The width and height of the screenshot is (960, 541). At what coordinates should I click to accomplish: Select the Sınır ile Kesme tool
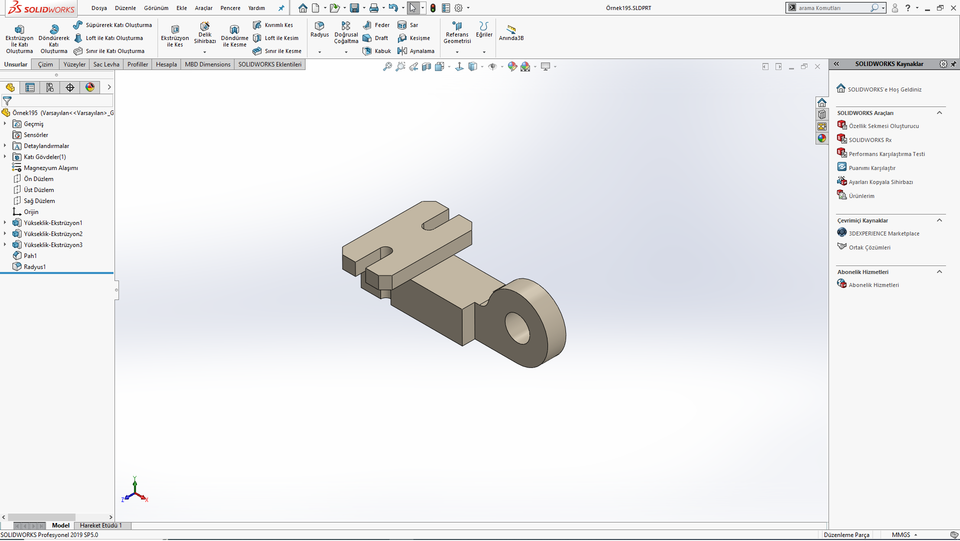(277, 51)
